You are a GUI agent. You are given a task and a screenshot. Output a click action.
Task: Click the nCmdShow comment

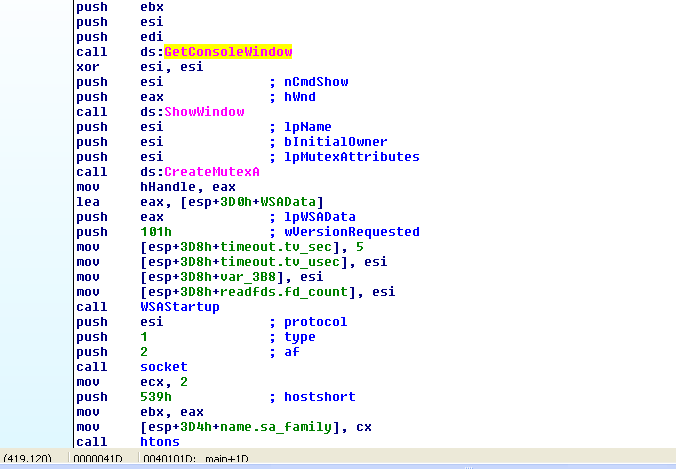(316, 82)
